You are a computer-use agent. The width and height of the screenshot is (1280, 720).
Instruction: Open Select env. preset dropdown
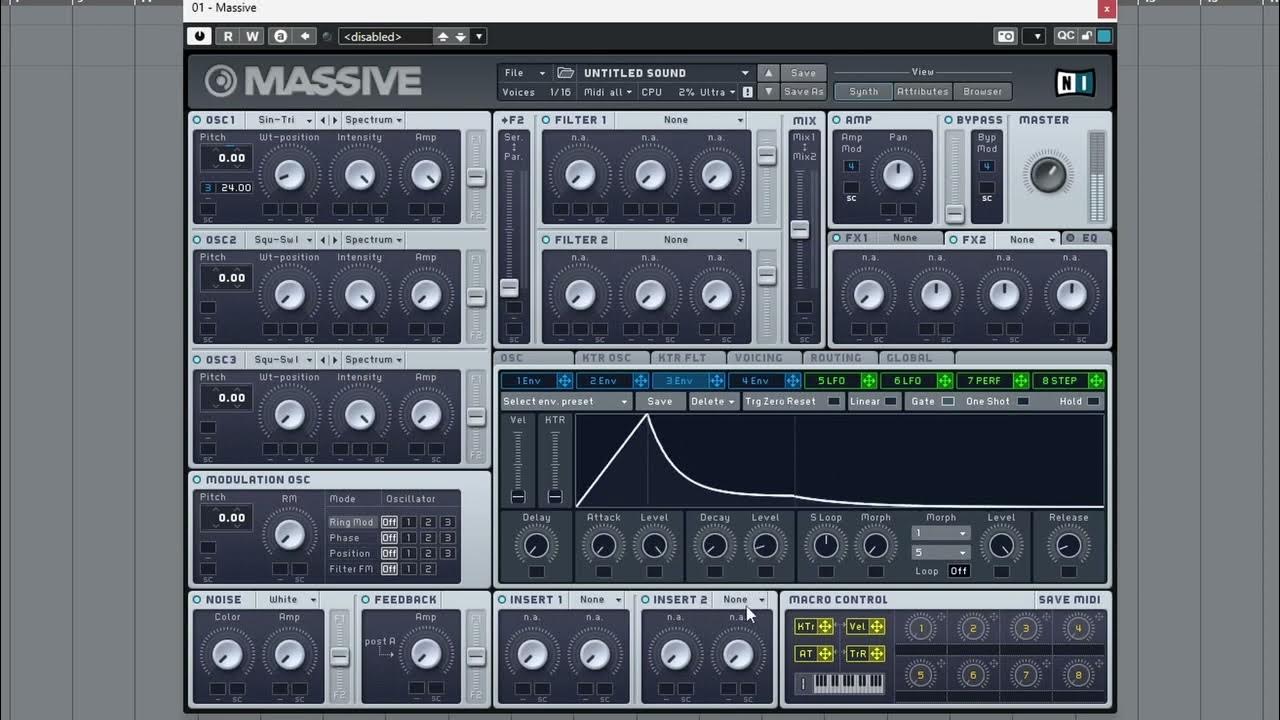pos(566,402)
